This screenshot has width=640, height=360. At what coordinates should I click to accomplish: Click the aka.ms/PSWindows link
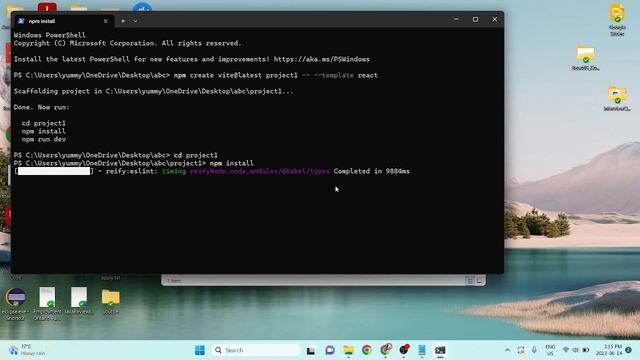coord(322,59)
